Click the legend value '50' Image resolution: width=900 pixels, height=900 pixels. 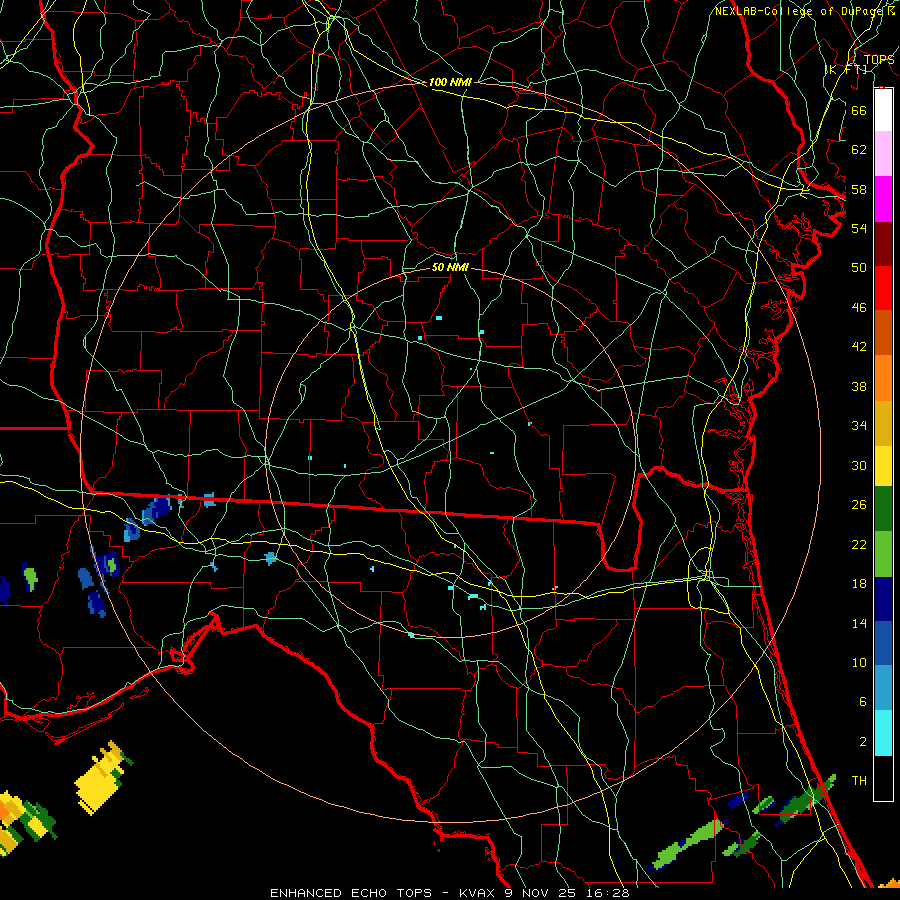point(859,268)
